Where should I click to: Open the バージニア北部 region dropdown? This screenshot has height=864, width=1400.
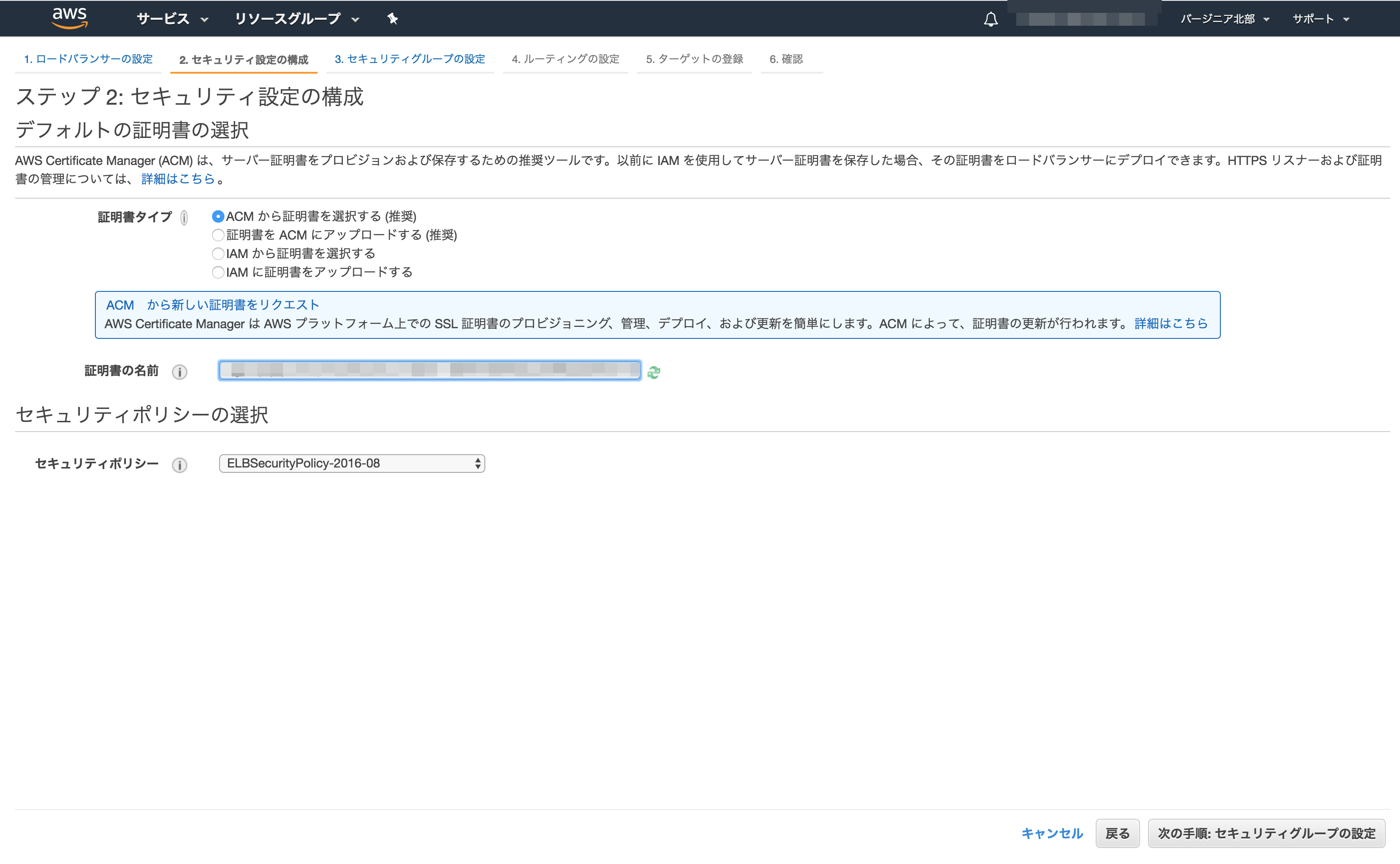pos(1225,19)
